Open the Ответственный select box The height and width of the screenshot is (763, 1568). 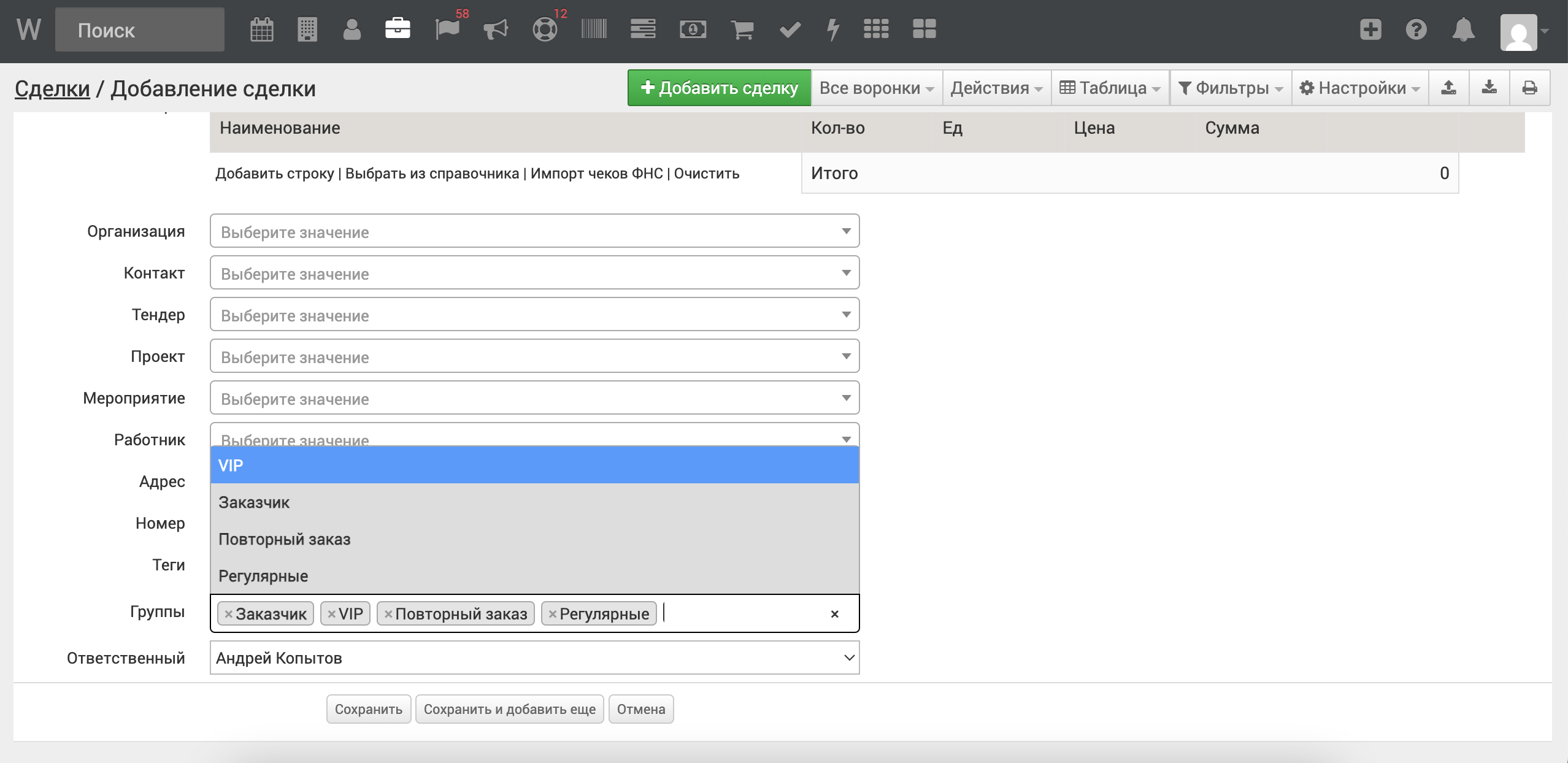click(x=534, y=658)
